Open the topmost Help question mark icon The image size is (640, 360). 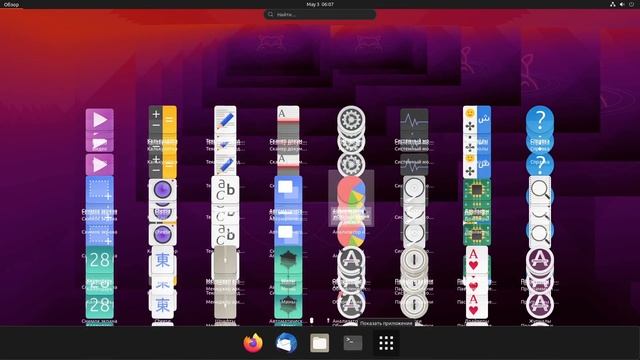[x=540, y=120]
